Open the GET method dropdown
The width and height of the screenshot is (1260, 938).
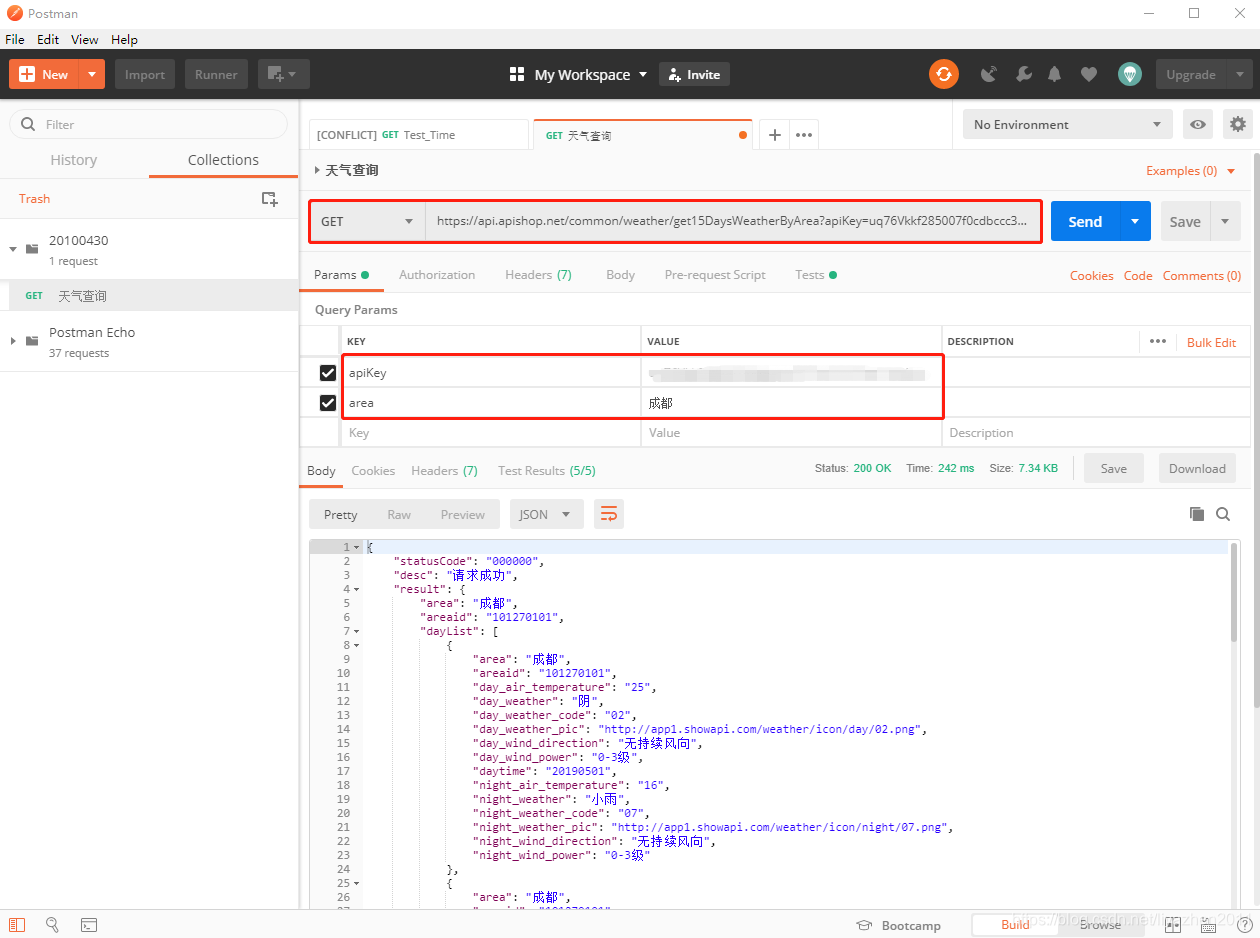[x=367, y=221]
